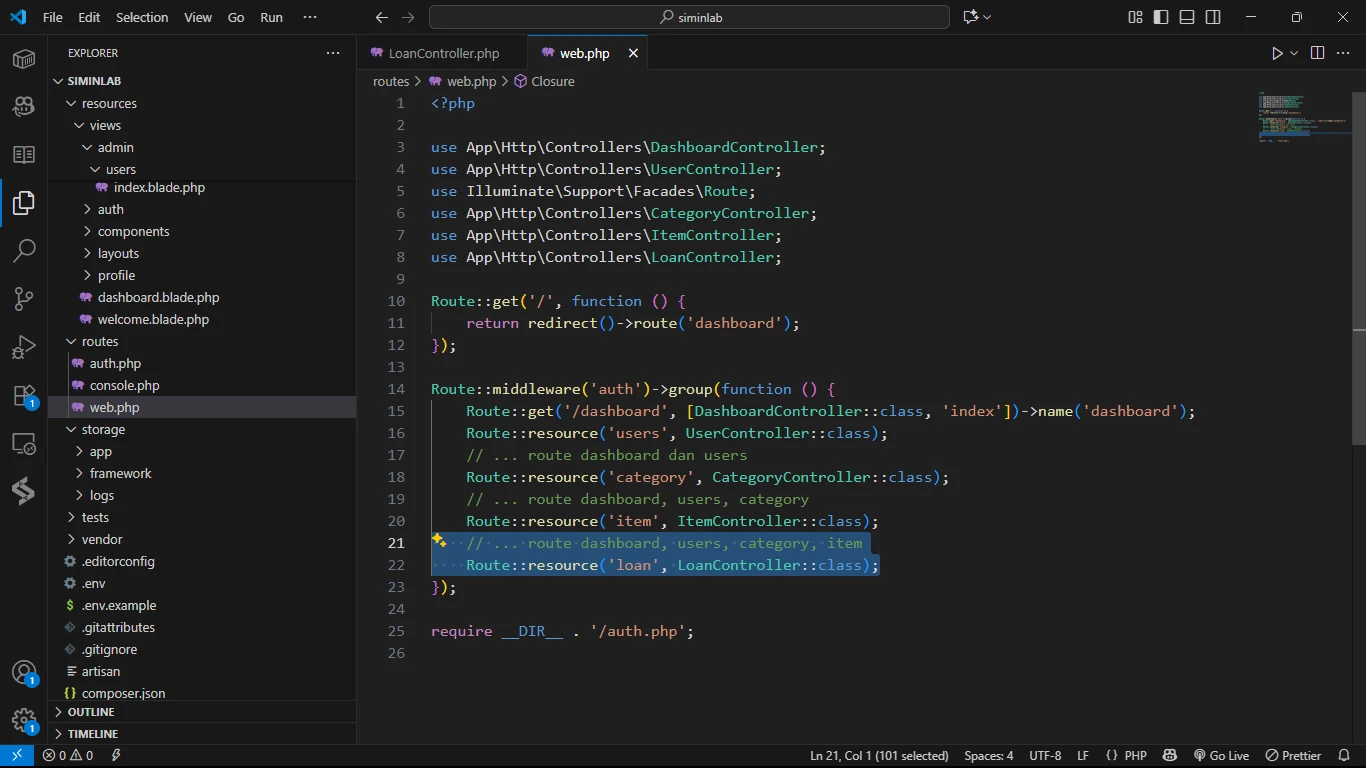The height and width of the screenshot is (768, 1366).
Task: Open the Source Control view
Action: click(24, 298)
